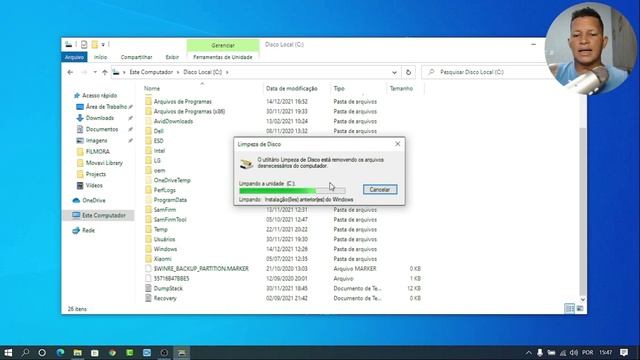The width and height of the screenshot is (640, 360).
Task: Expand the address bar history dropdown
Action: [394, 72]
